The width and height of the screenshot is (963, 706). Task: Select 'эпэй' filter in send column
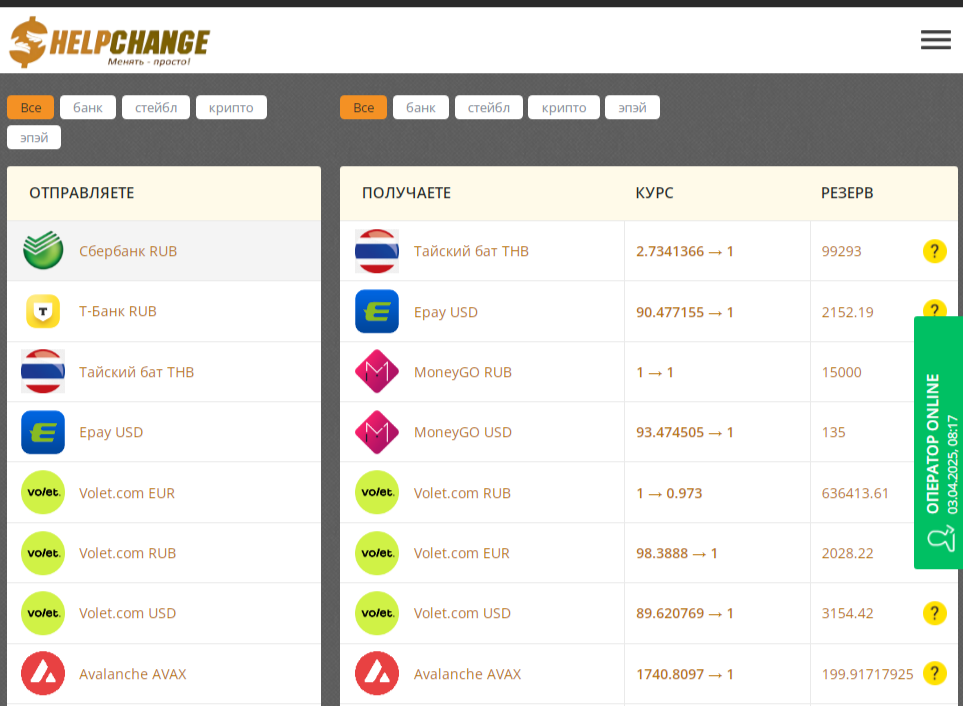click(34, 138)
